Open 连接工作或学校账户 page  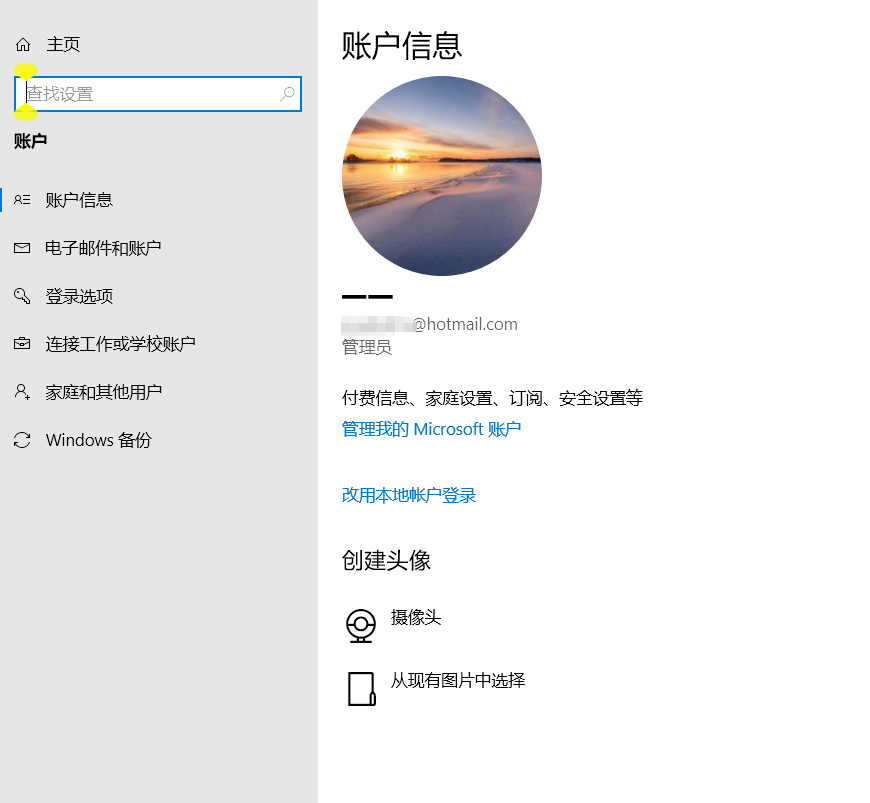click(120, 344)
